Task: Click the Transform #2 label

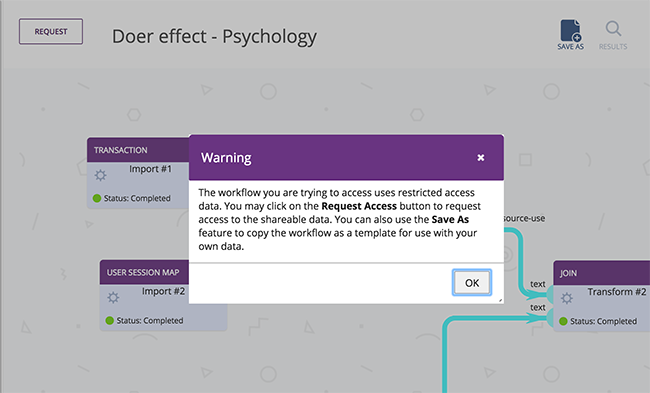Action: (x=617, y=292)
